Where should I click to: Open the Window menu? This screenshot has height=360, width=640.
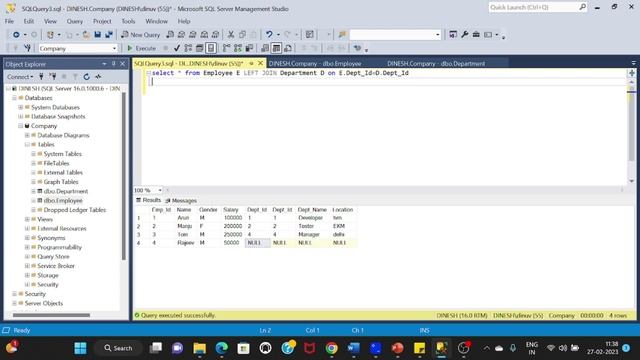pos(157,21)
